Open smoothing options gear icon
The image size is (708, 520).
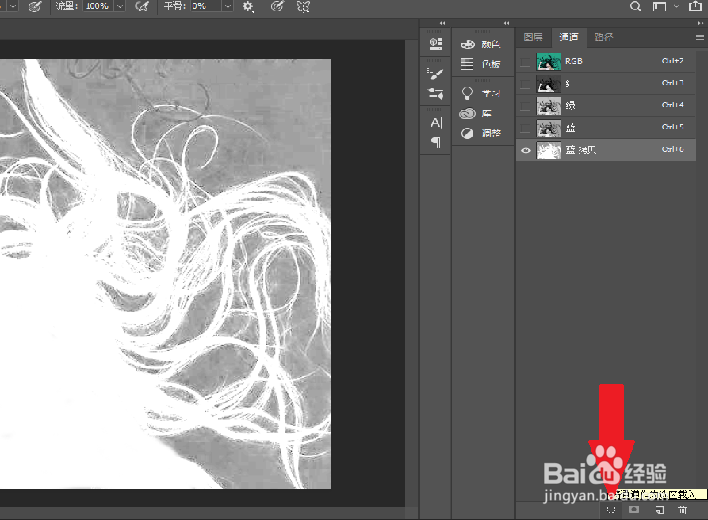(x=248, y=6)
